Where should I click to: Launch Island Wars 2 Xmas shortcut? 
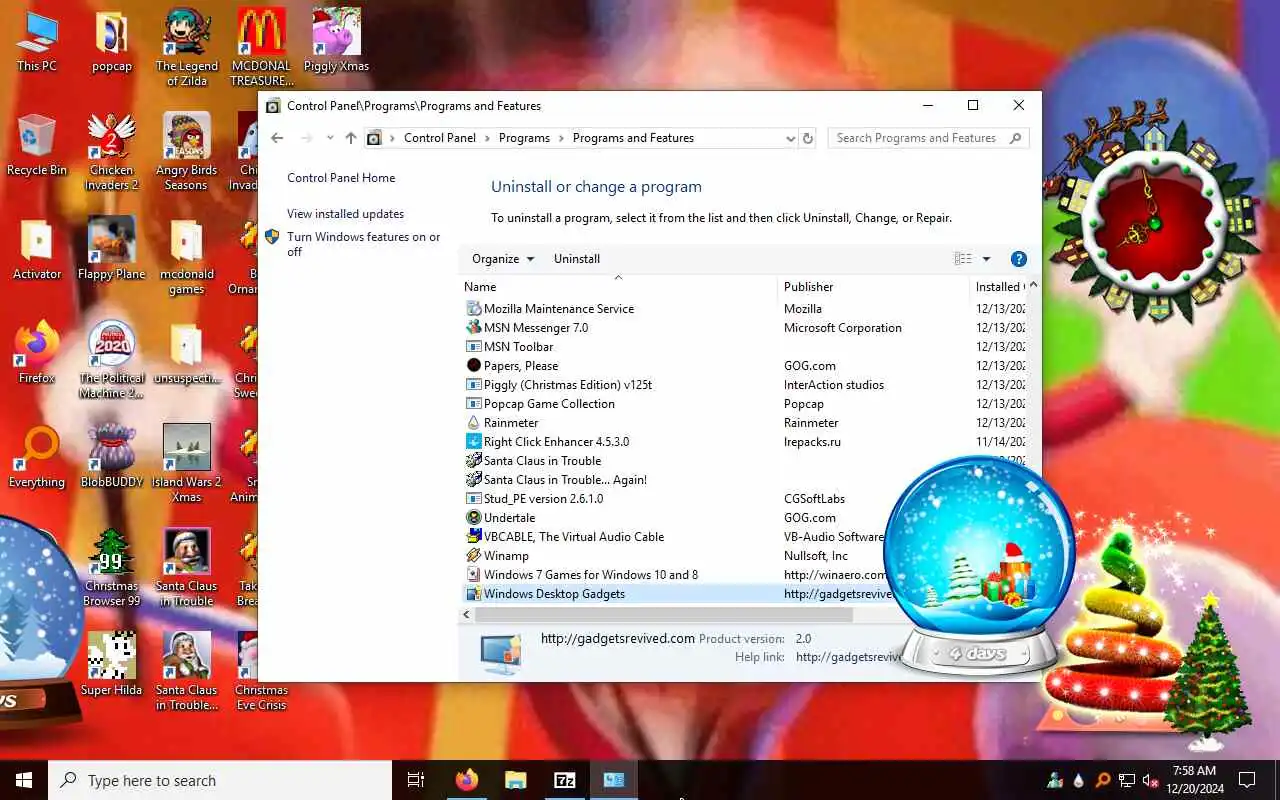[x=187, y=463]
